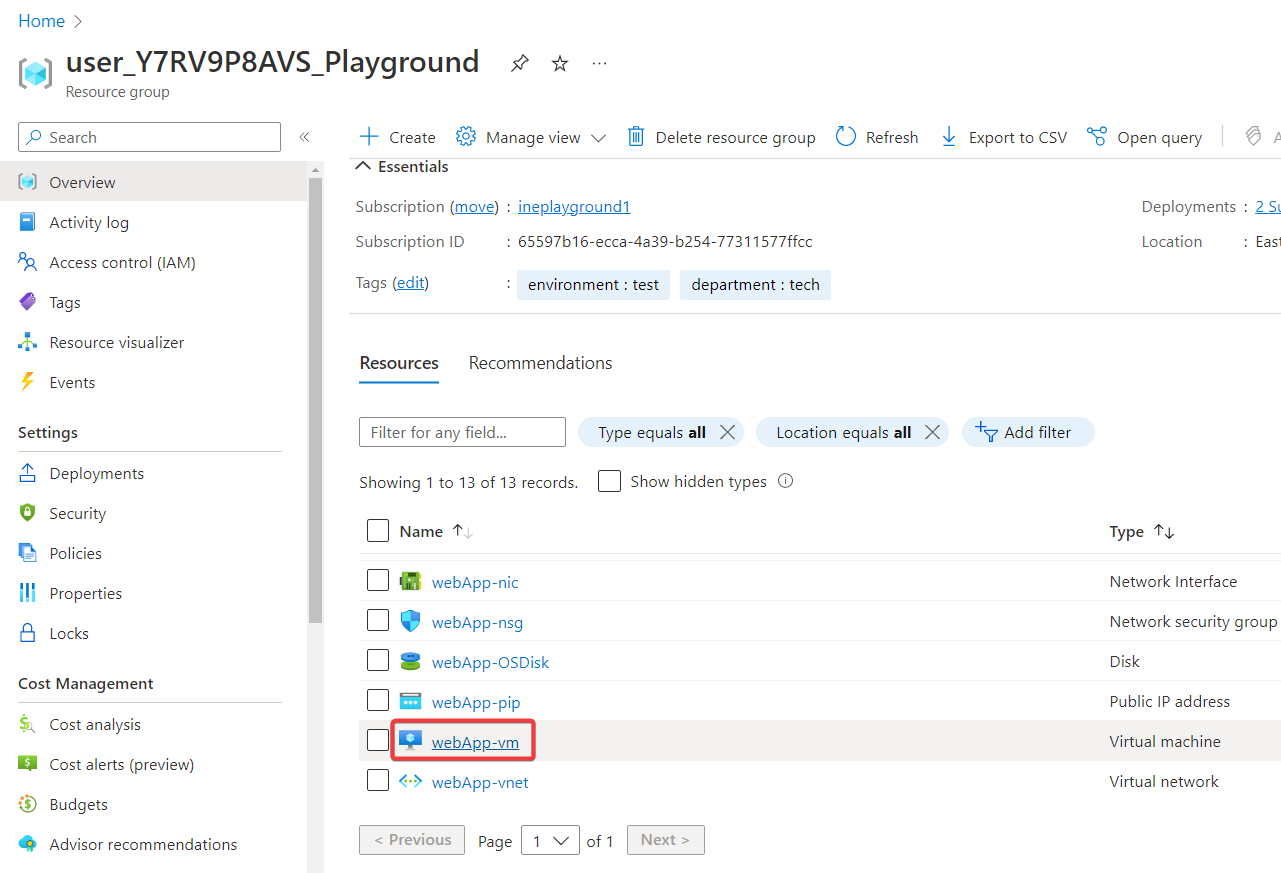Expand the page number dropdown

click(550, 841)
